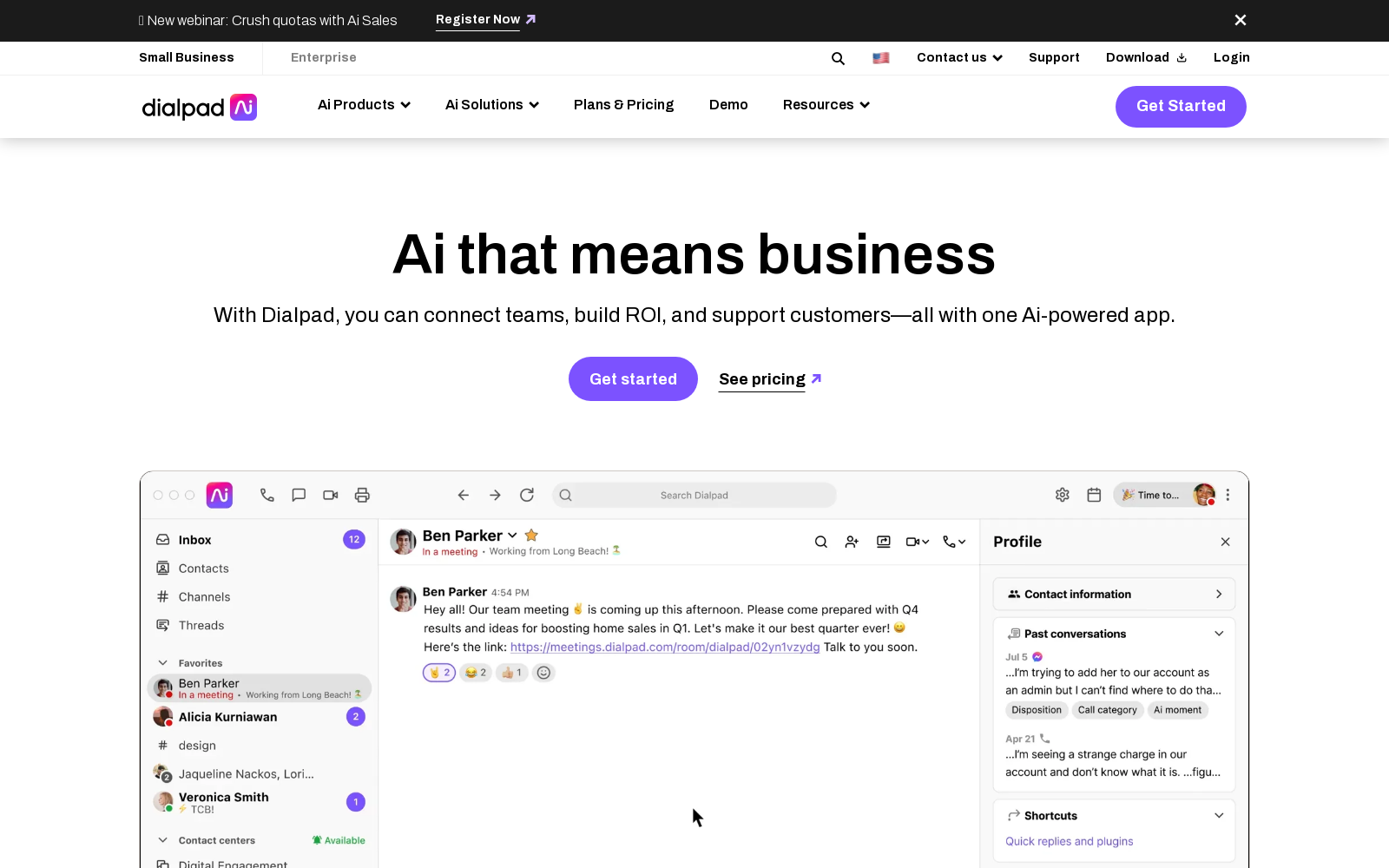Click the Time to... status avatar chip
The width and height of the screenshot is (1389, 868).
[1165, 495]
